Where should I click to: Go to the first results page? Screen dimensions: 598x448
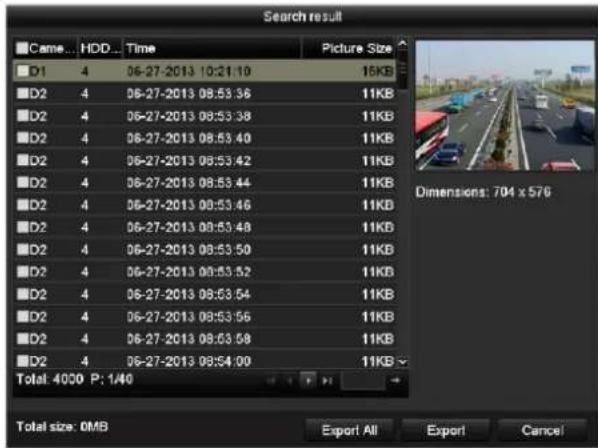[272, 381]
